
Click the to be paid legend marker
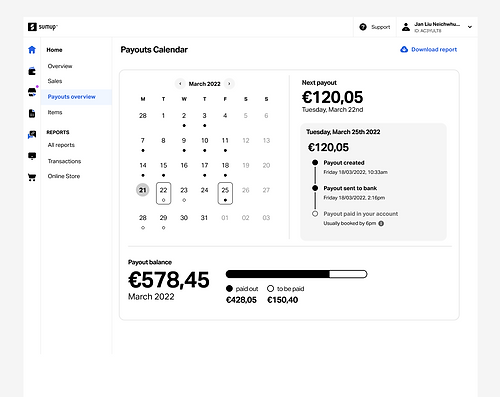click(270, 288)
